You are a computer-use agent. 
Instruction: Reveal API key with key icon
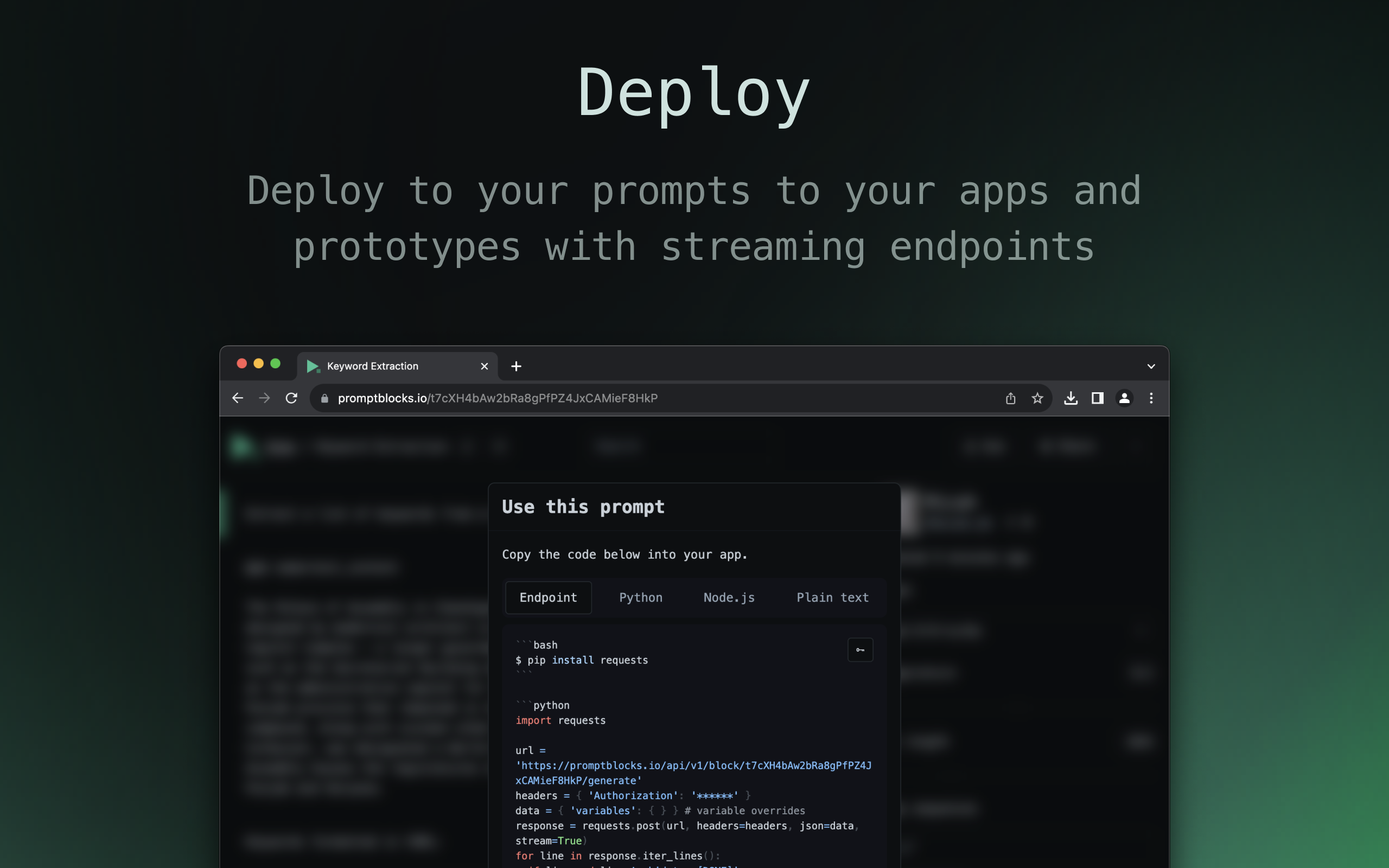[x=860, y=650]
